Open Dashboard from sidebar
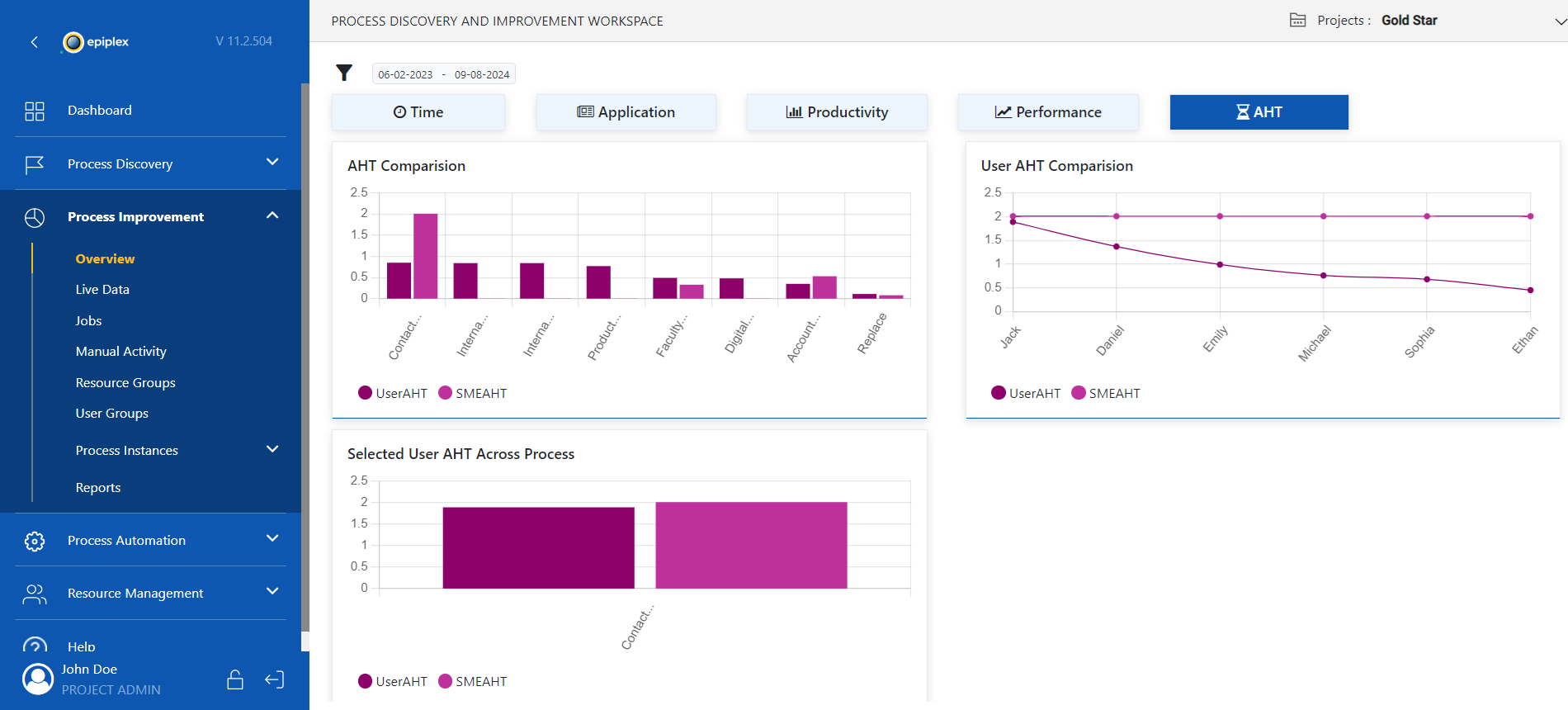1568x710 pixels. [100, 111]
